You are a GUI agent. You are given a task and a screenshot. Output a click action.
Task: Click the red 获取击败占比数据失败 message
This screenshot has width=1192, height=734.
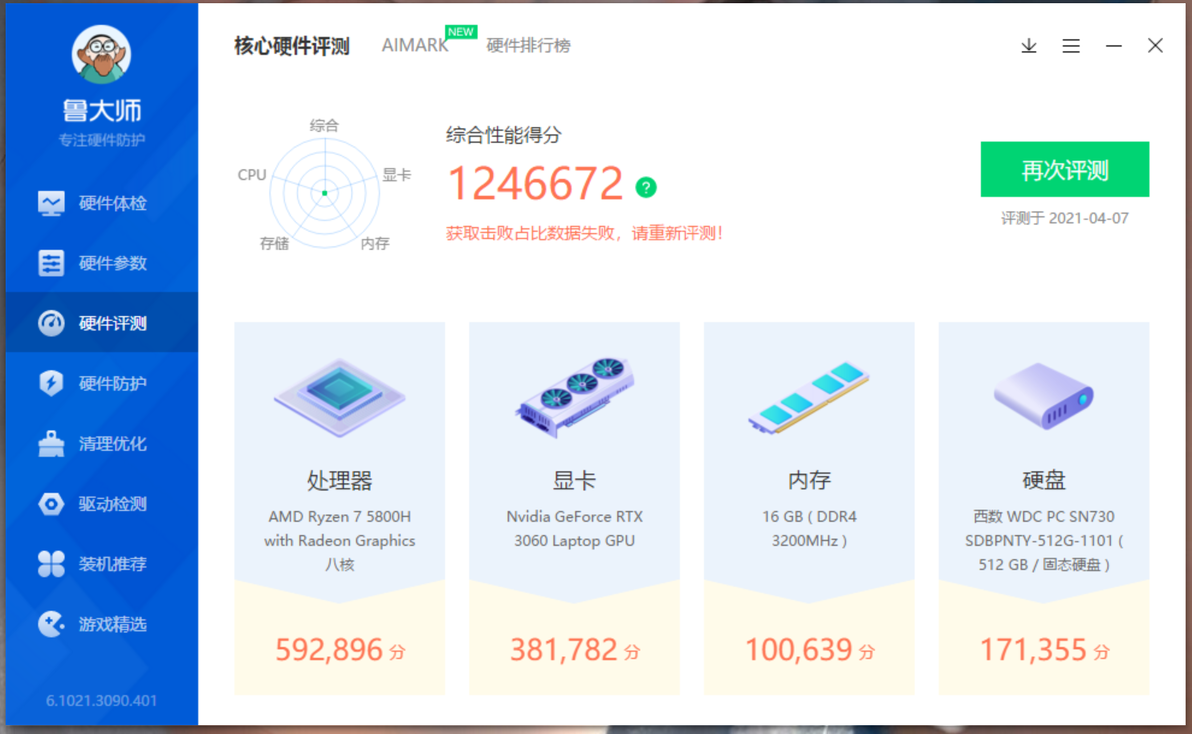point(584,233)
